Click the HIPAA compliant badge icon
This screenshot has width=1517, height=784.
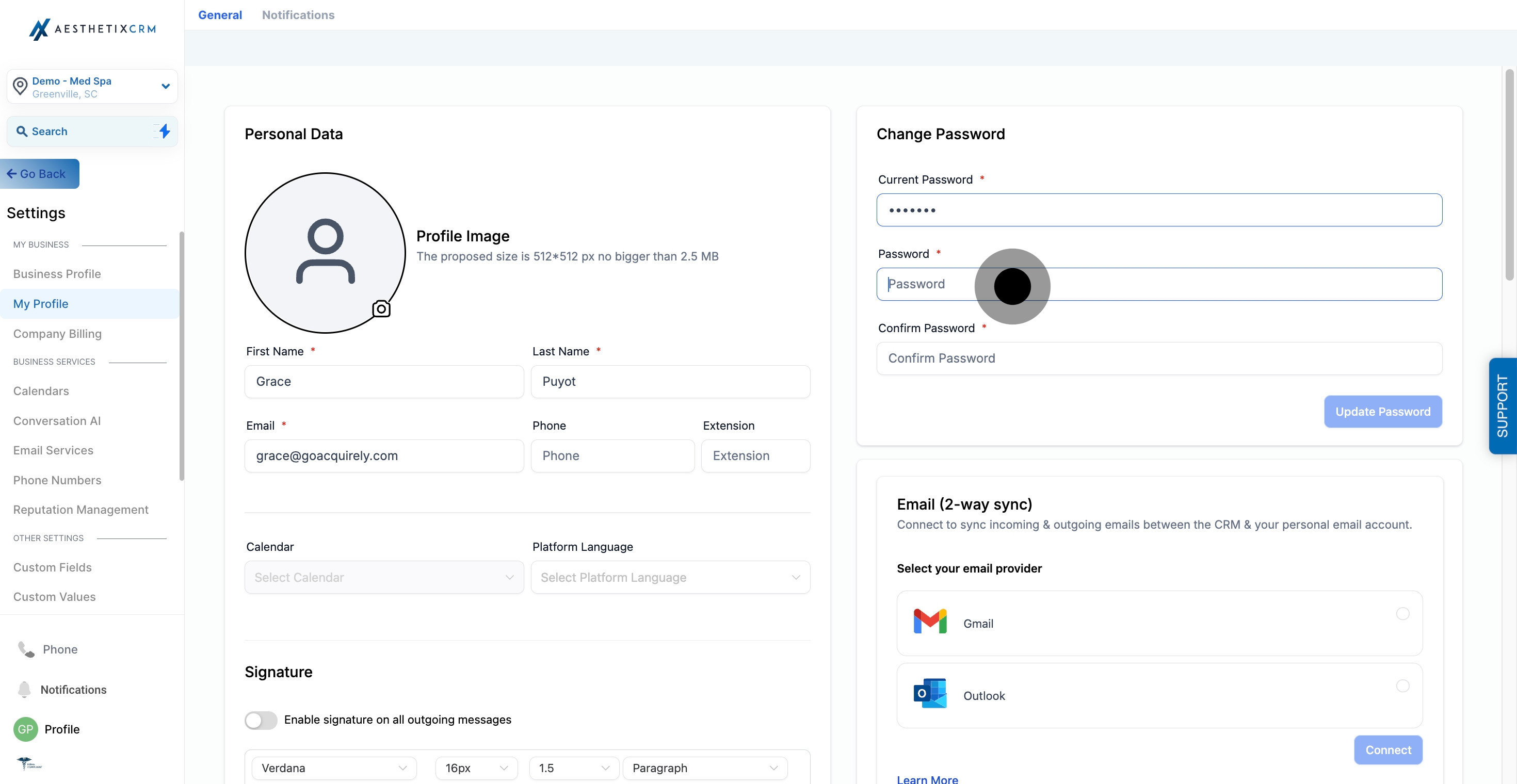29,763
